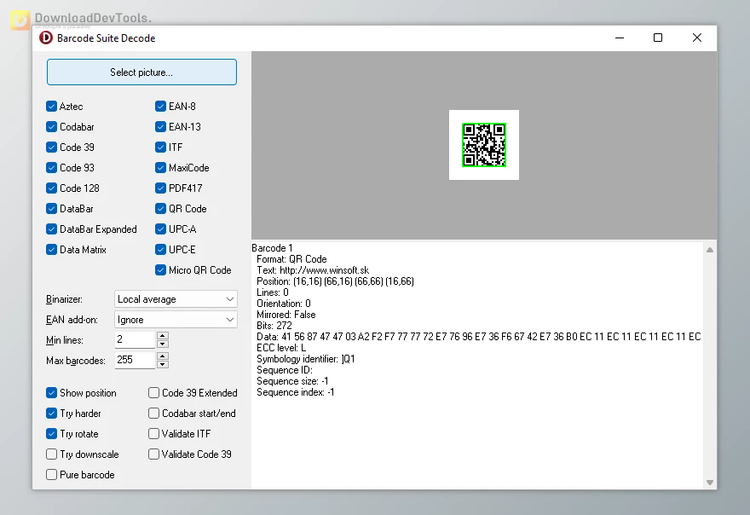Viewport: 750px width, 515px height.
Task: Click the 'Sequence ID:' result line
Action: pyautogui.click(x=284, y=370)
